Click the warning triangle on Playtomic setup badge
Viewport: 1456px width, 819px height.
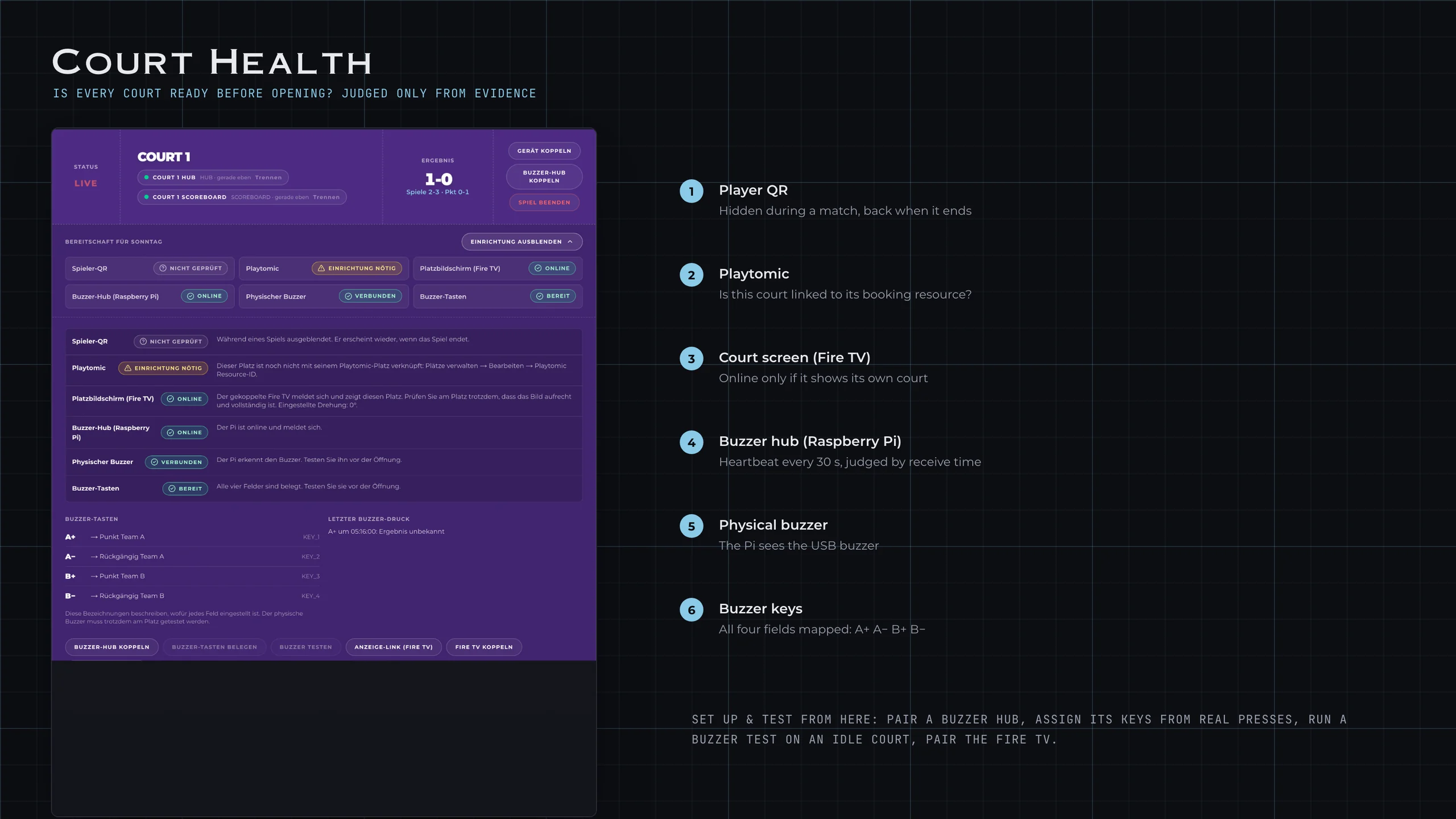tap(321, 268)
